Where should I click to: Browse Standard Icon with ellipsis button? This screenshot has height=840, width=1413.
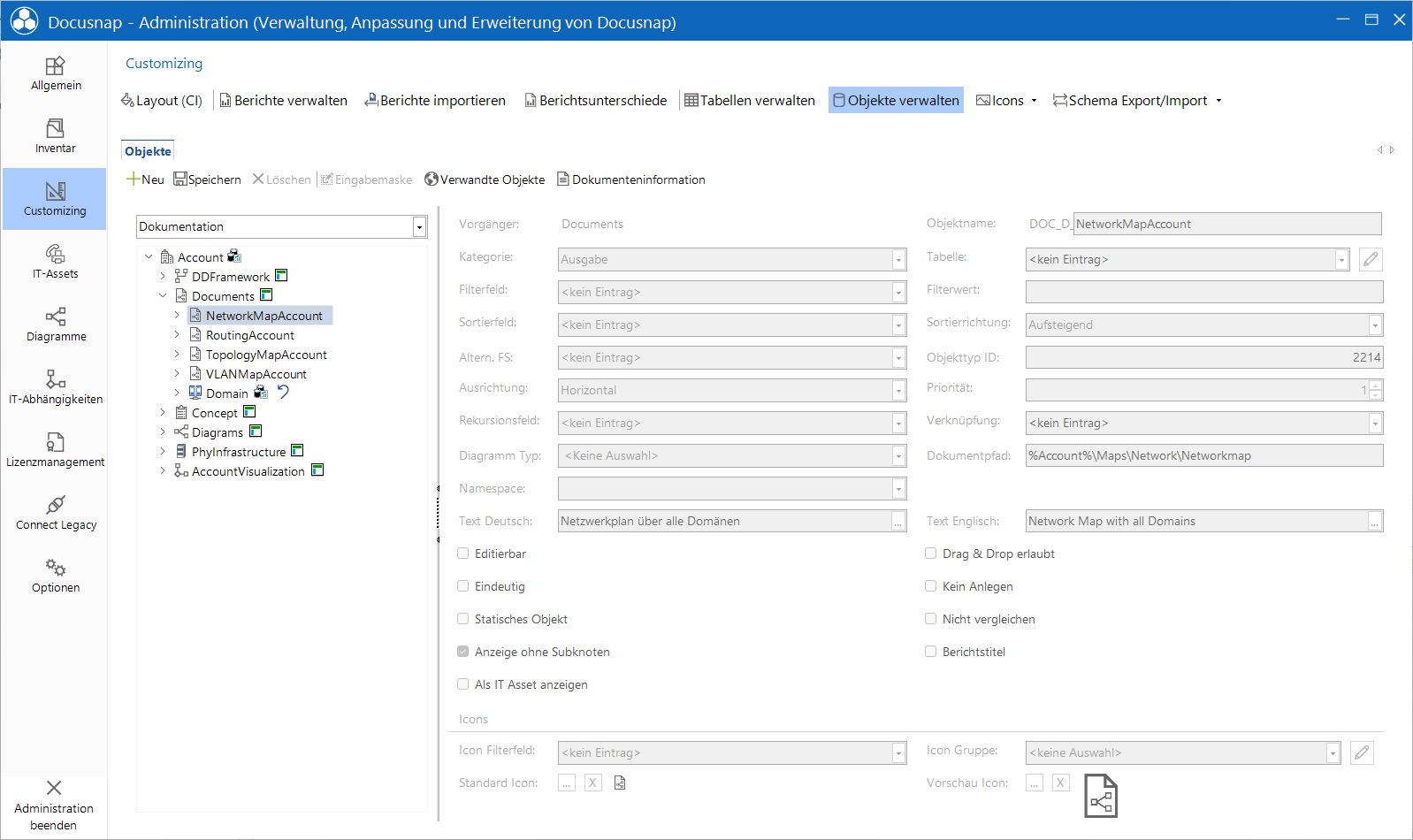pos(567,783)
